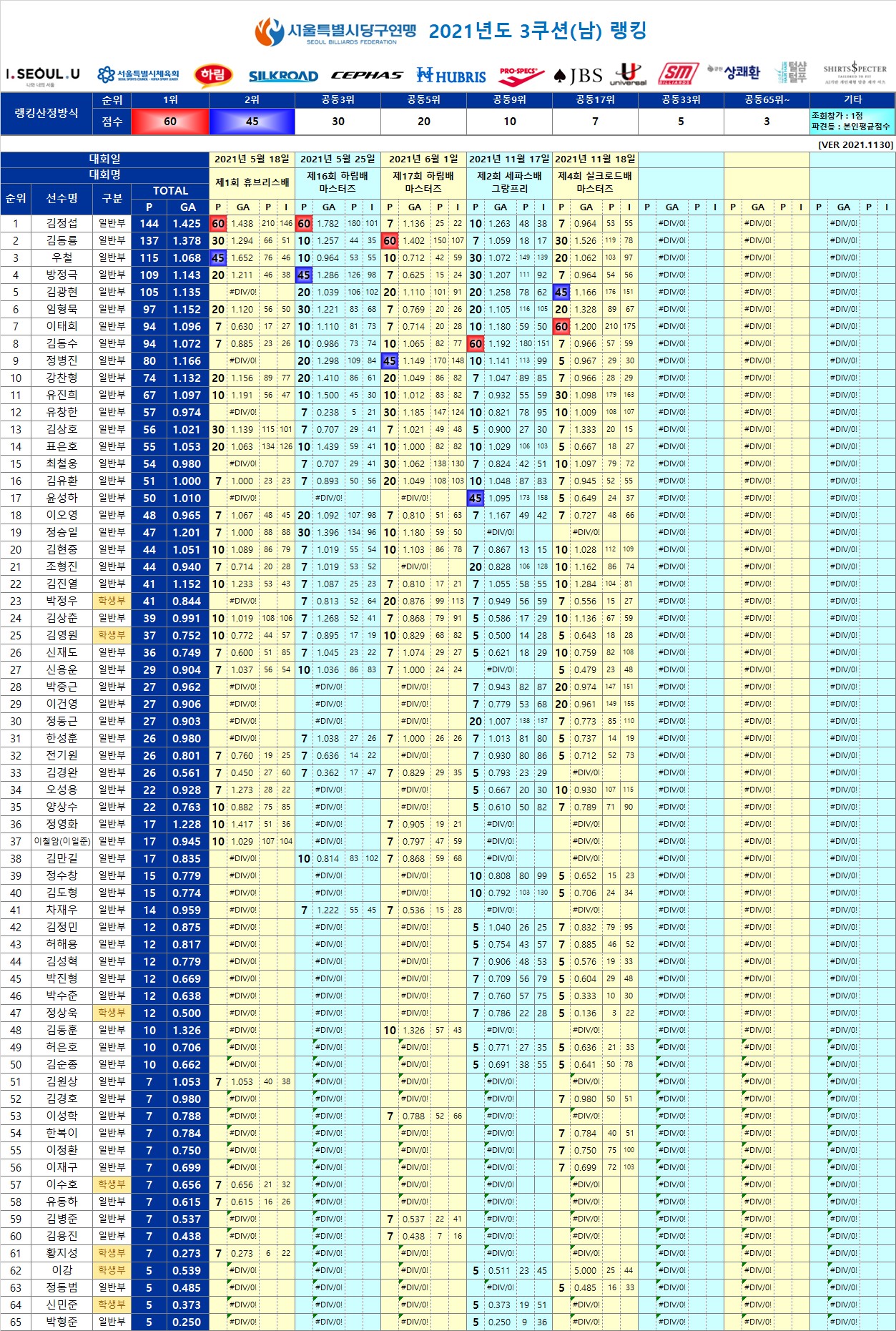896x1331 pixels.
Task: Select the 대회일 row header
Action: point(105,159)
